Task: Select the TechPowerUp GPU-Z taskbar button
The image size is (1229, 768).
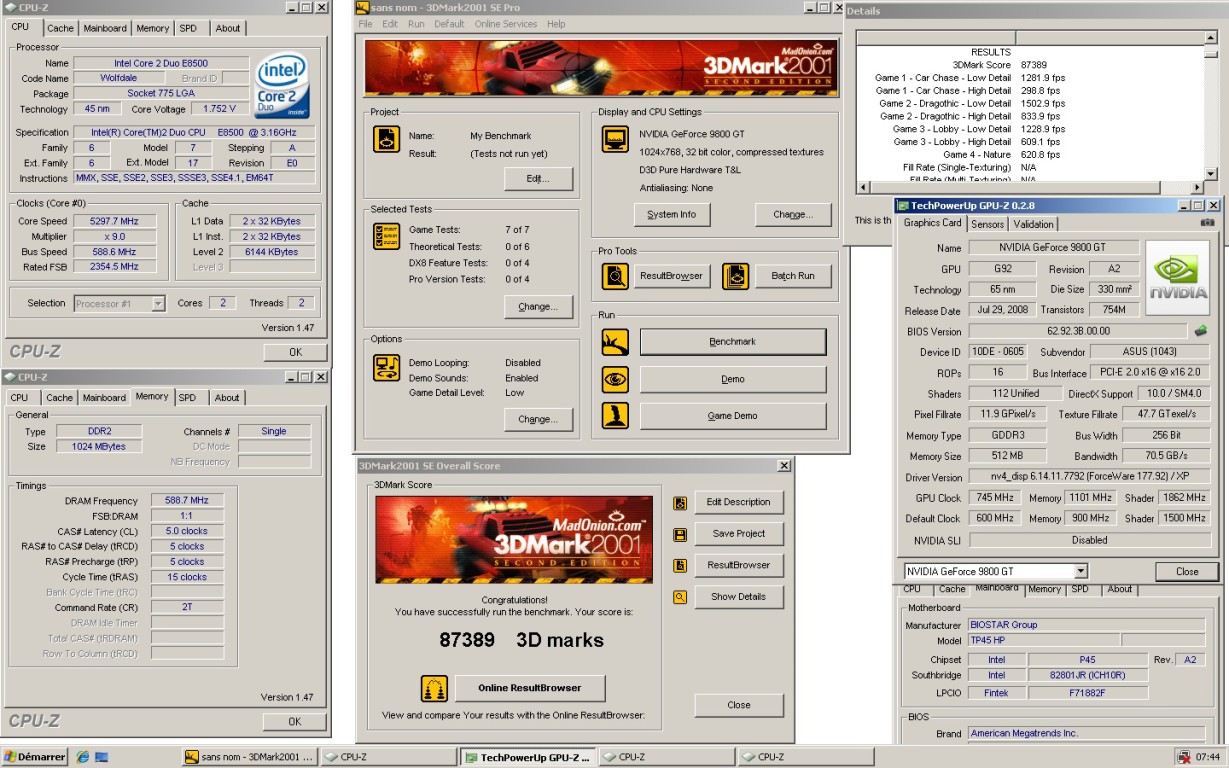Action: click(527, 757)
